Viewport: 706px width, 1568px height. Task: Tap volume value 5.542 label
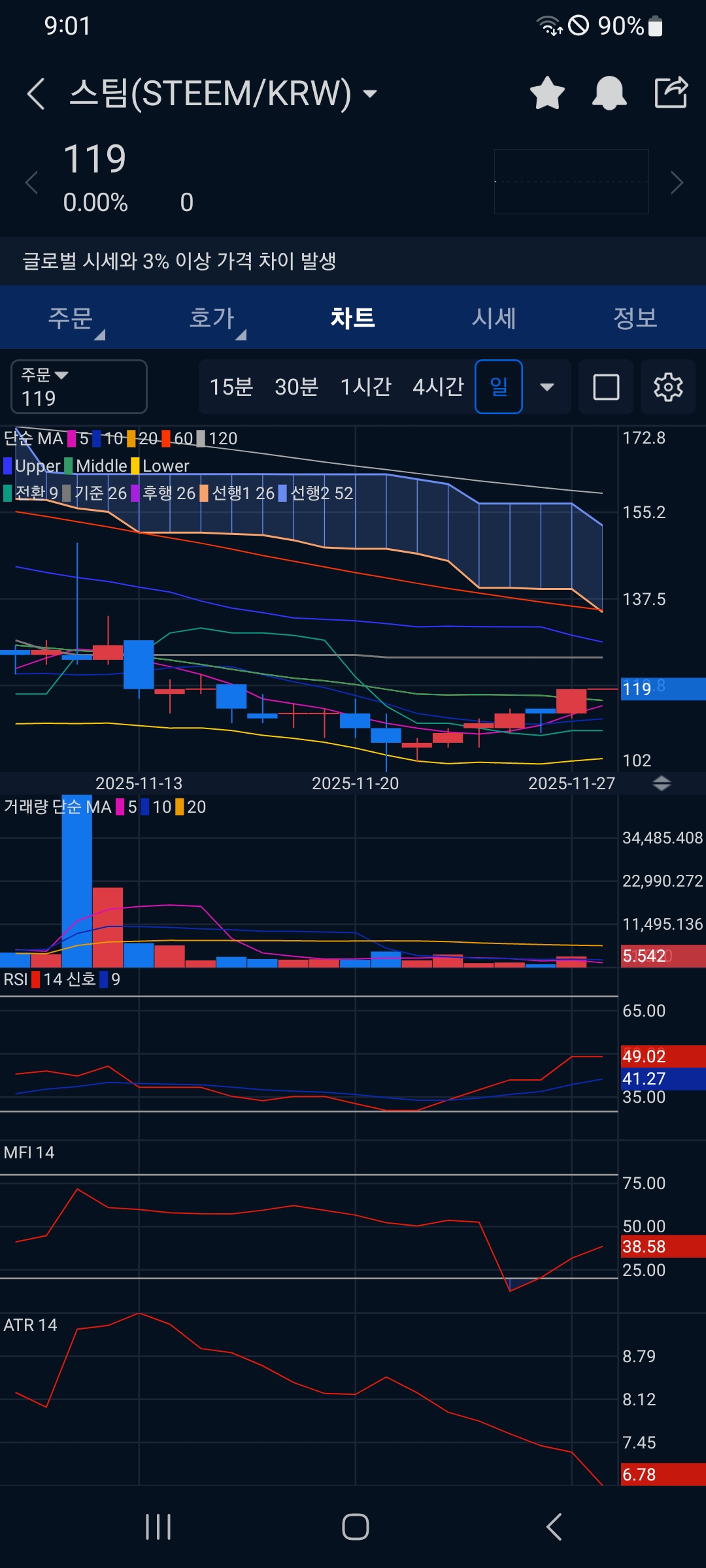coord(663,956)
